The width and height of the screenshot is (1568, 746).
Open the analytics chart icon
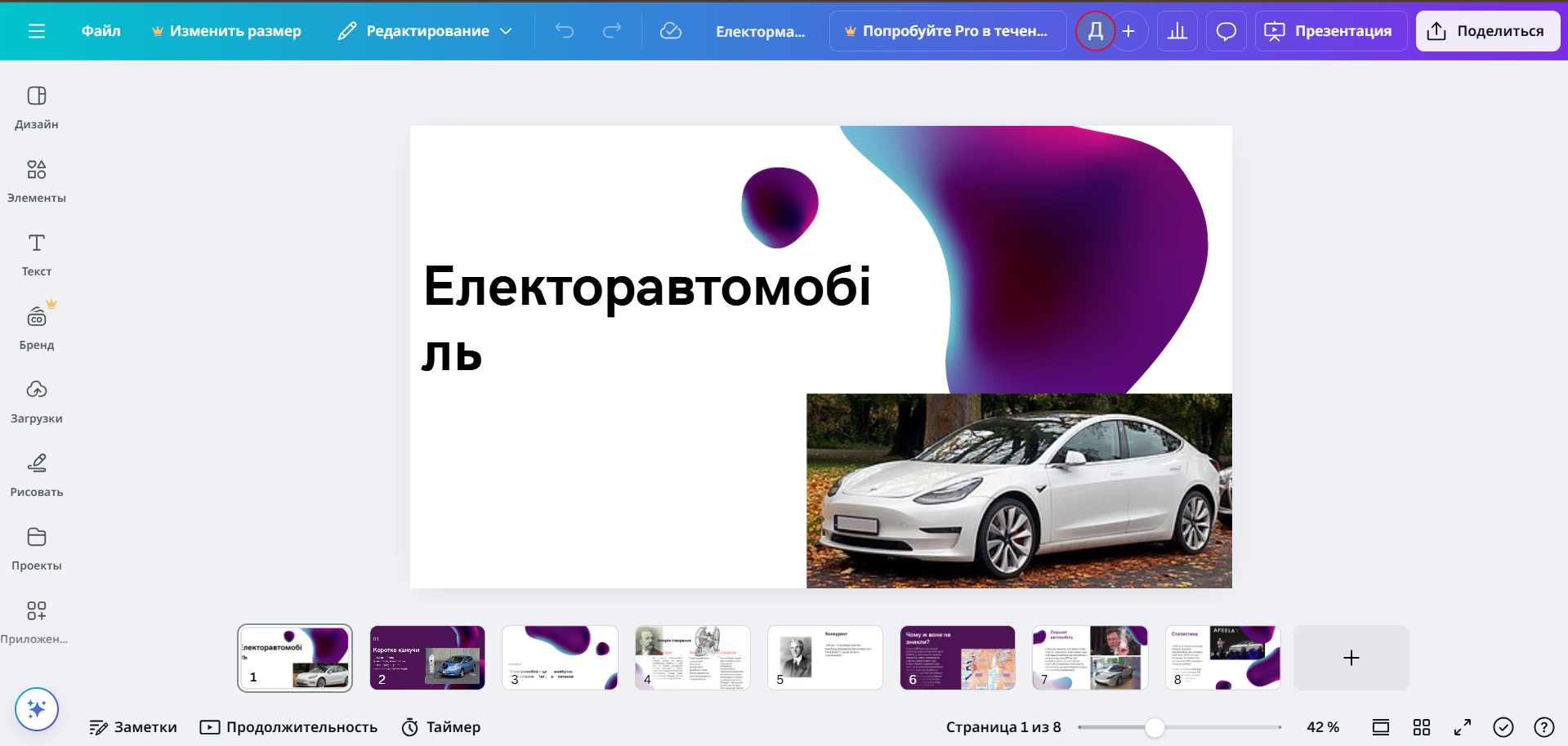coord(1177,31)
